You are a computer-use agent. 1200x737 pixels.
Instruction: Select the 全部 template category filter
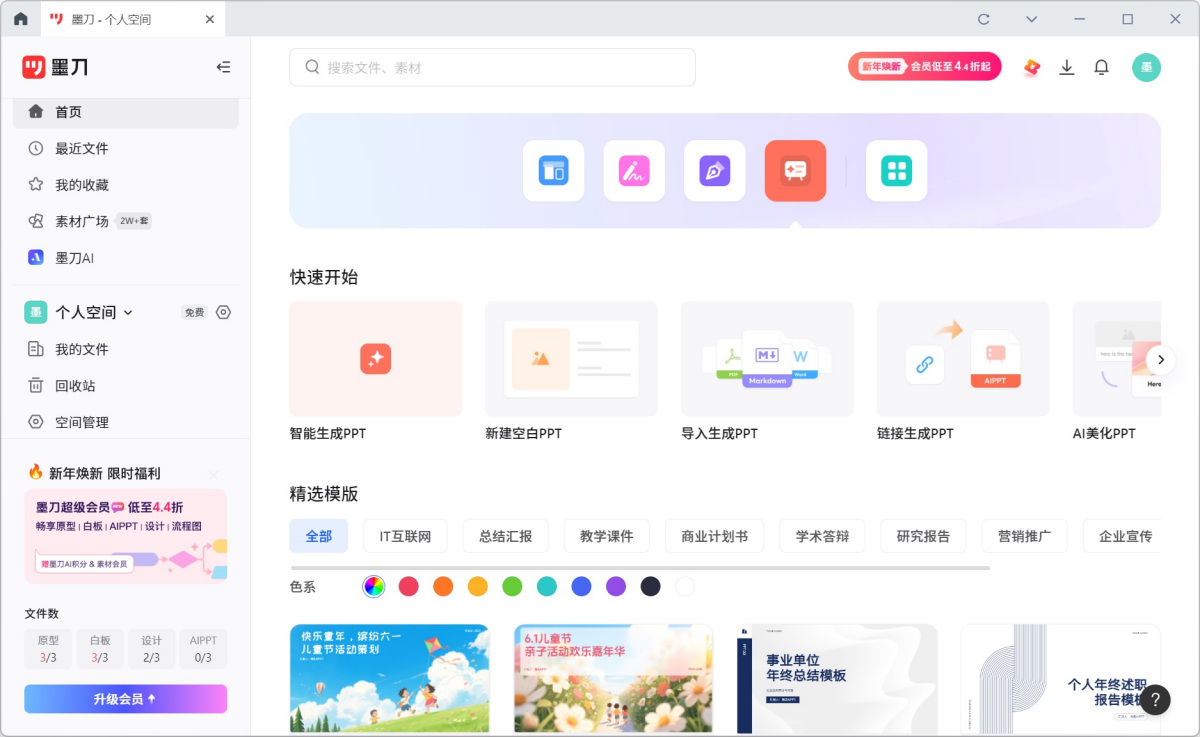319,536
